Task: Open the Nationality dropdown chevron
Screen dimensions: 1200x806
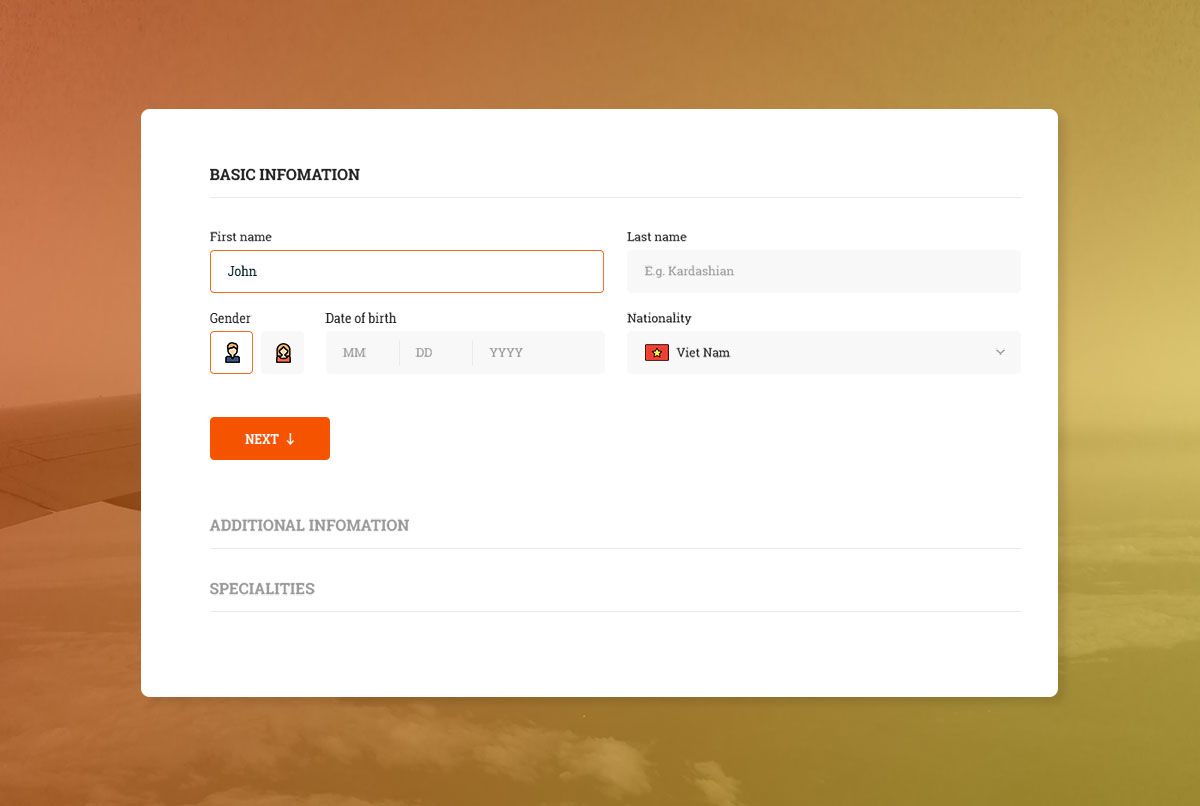Action: click(1000, 352)
